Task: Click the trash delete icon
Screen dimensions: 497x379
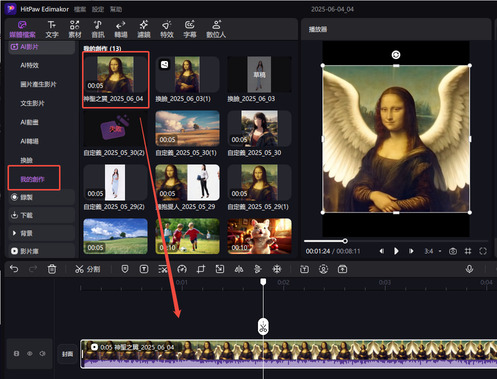Action: pyautogui.click(x=52, y=269)
